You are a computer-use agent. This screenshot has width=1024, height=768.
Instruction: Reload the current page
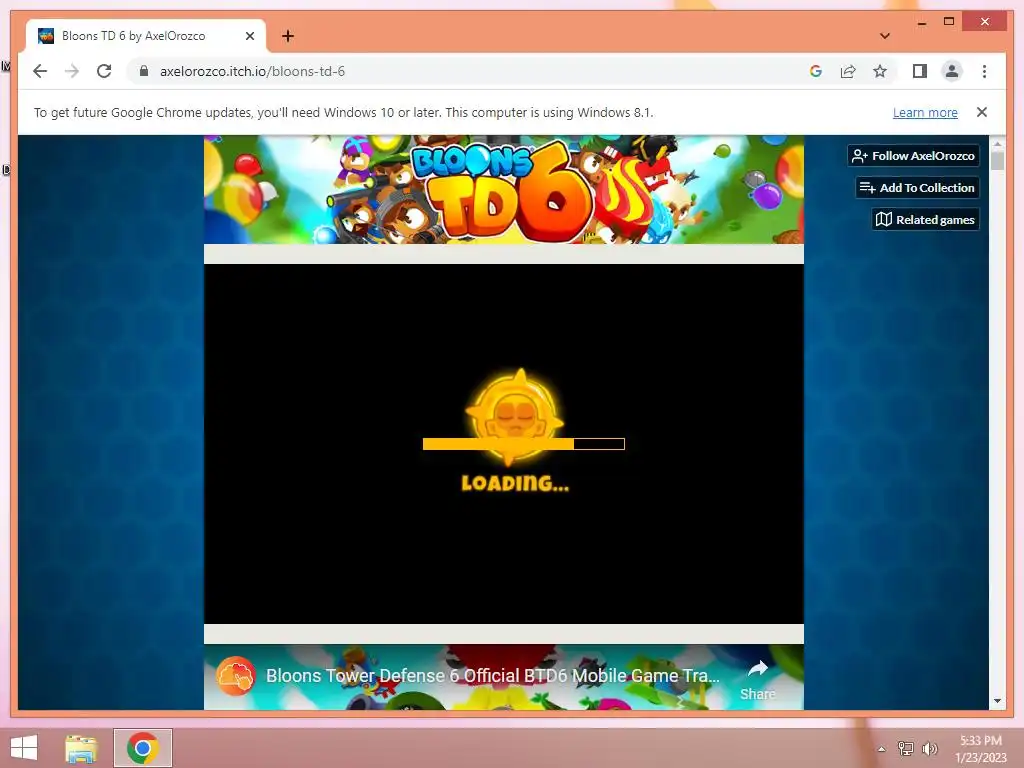[104, 71]
